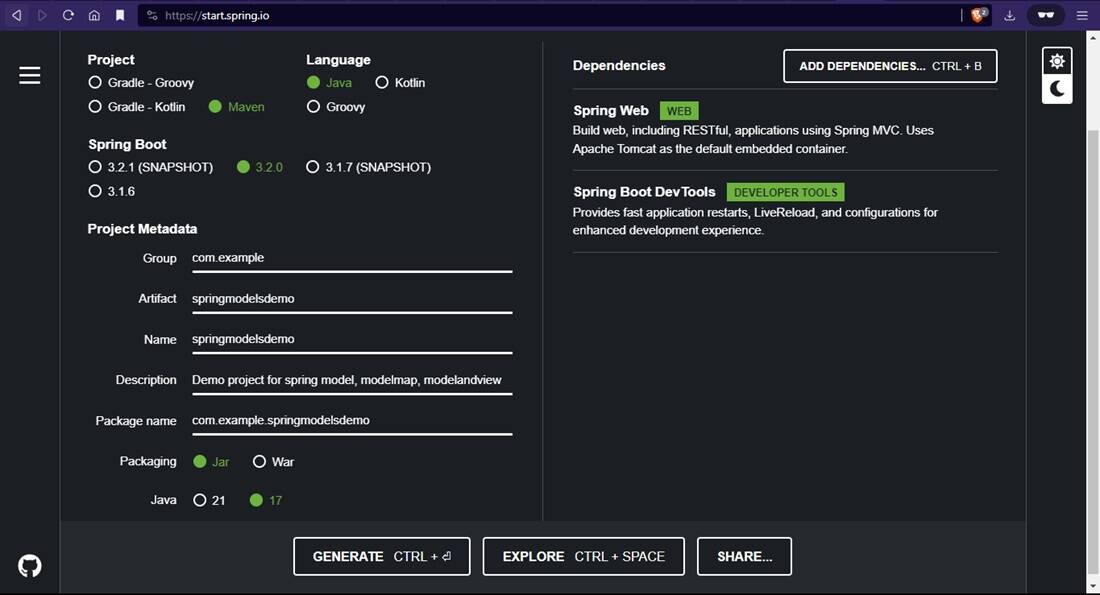Open the browser main menu icon
Viewport: 1100px width, 595px height.
coord(1082,15)
